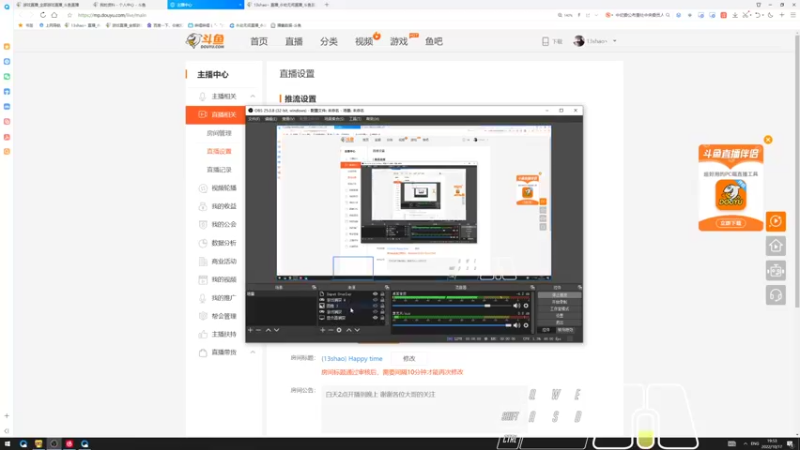
Task: Open 直播记录 in the sidebar
Action: pyautogui.click(x=219, y=169)
